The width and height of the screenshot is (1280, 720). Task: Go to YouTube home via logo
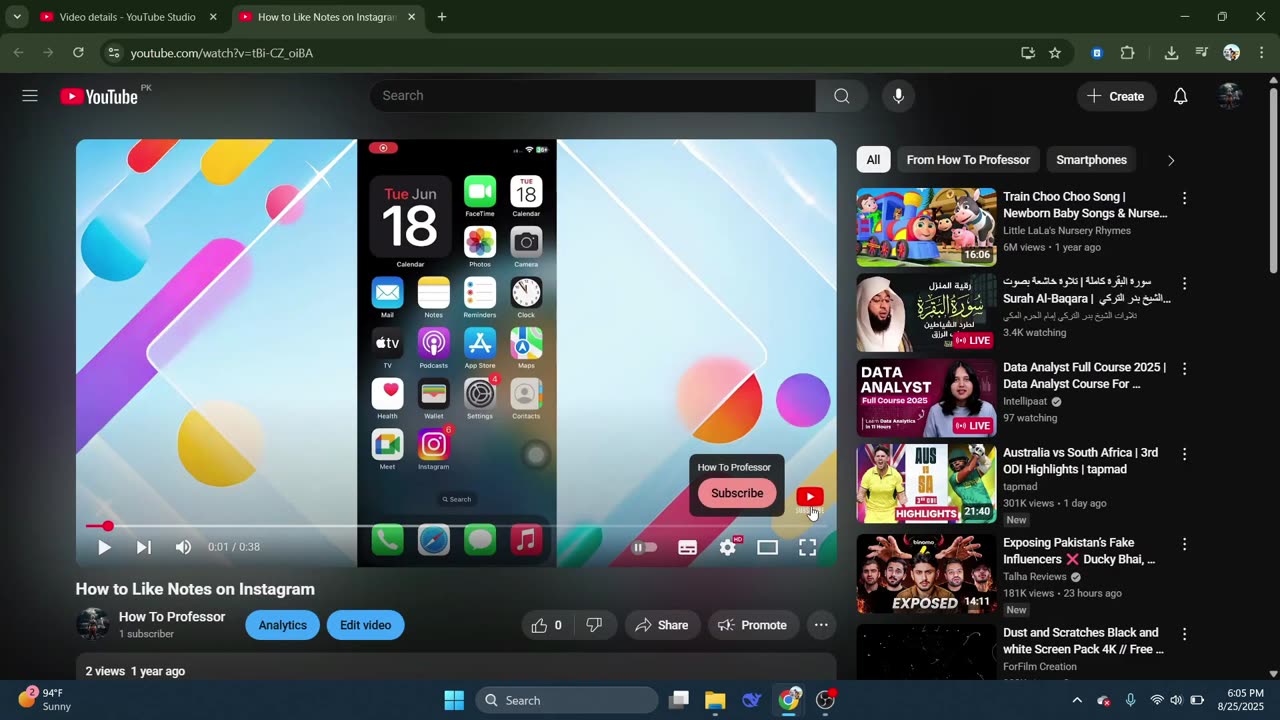click(99, 96)
